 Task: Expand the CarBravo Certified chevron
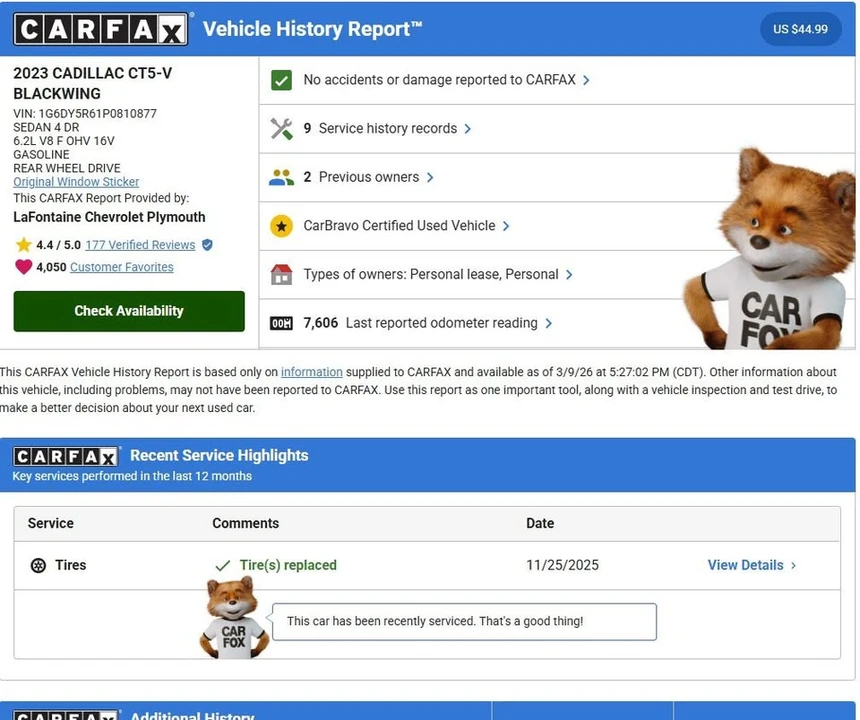pyautogui.click(x=506, y=226)
